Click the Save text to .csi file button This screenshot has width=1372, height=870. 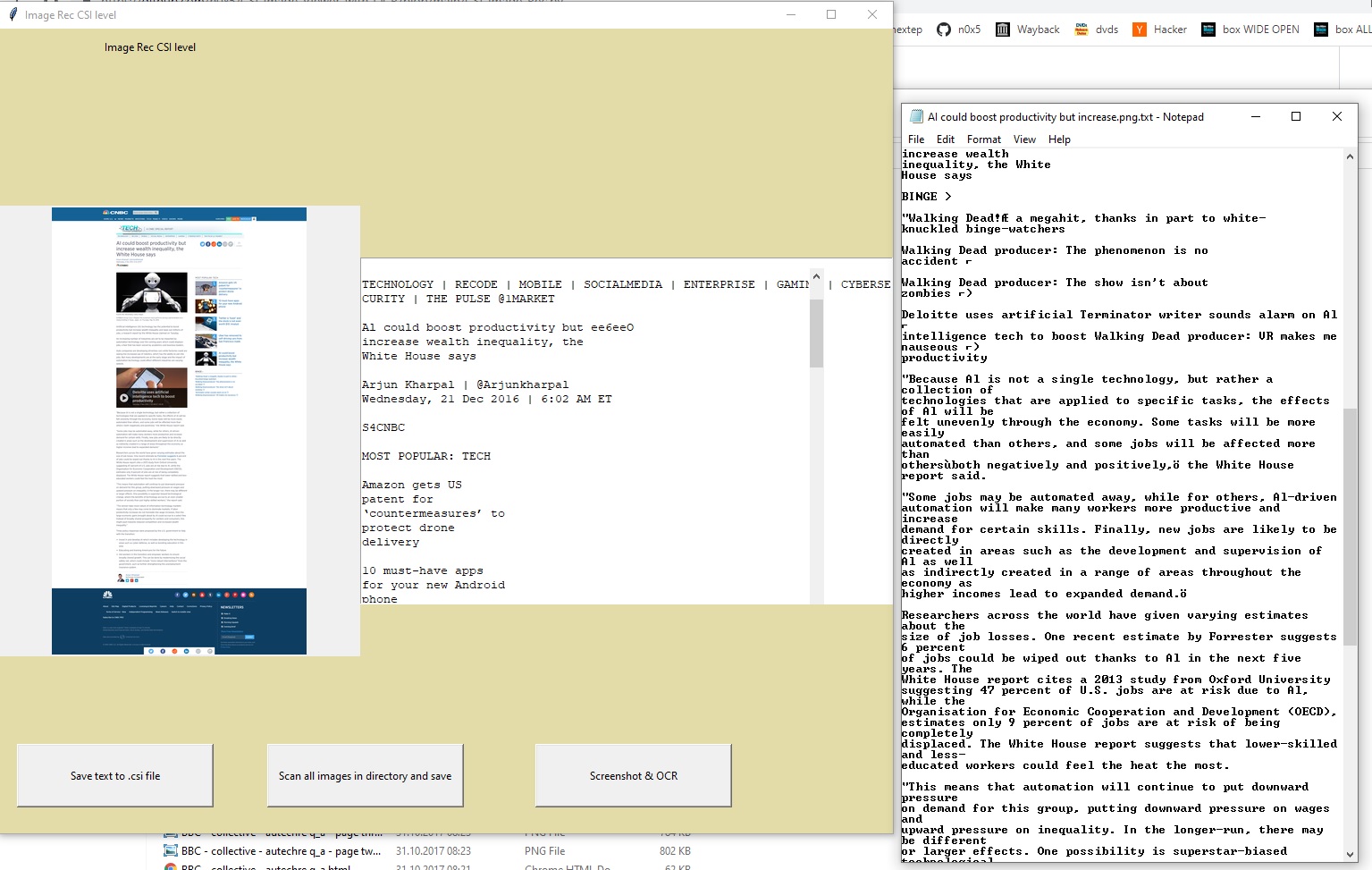pos(115,776)
